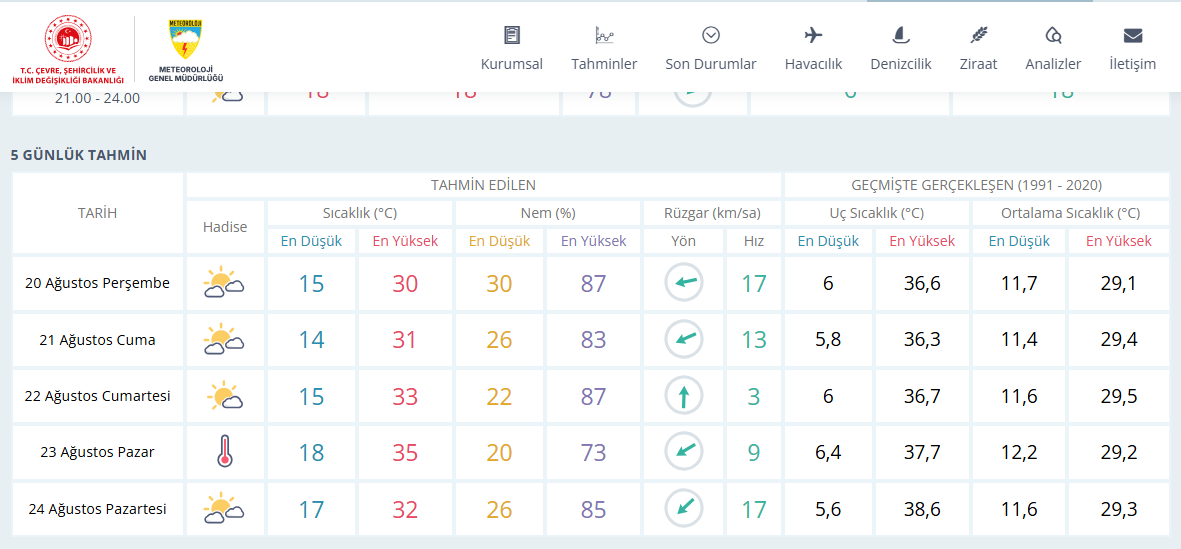This screenshot has height=549, width=1181.
Task: Click the İletişim menu label
Action: (x=1133, y=64)
